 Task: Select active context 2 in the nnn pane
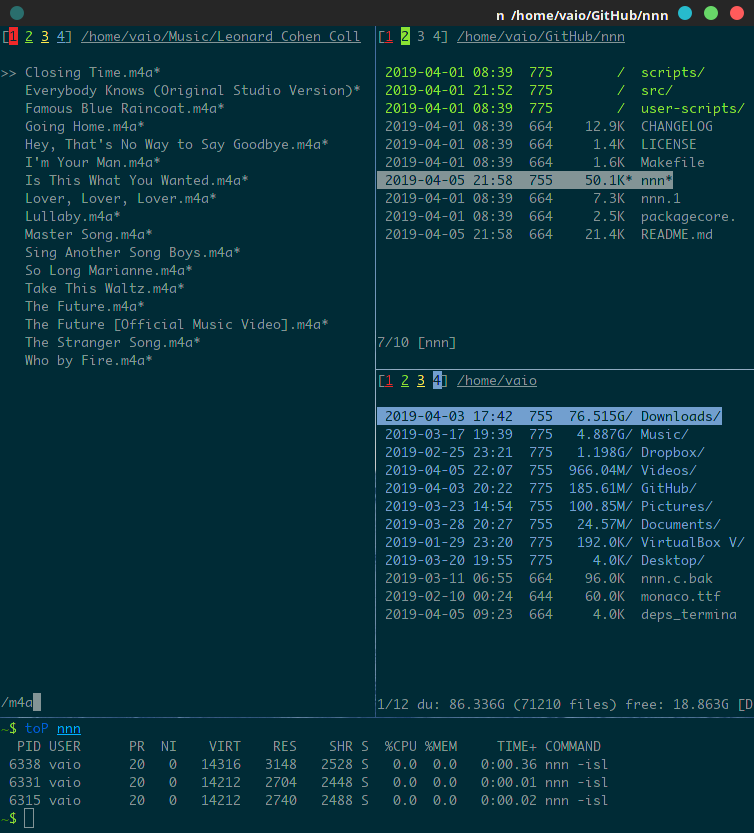coord(405,37)
